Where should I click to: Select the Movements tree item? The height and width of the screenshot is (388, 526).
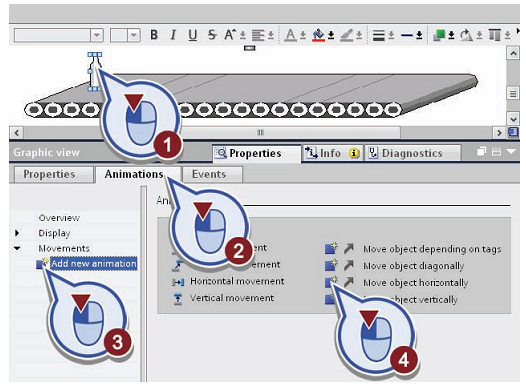pos(64,248)
